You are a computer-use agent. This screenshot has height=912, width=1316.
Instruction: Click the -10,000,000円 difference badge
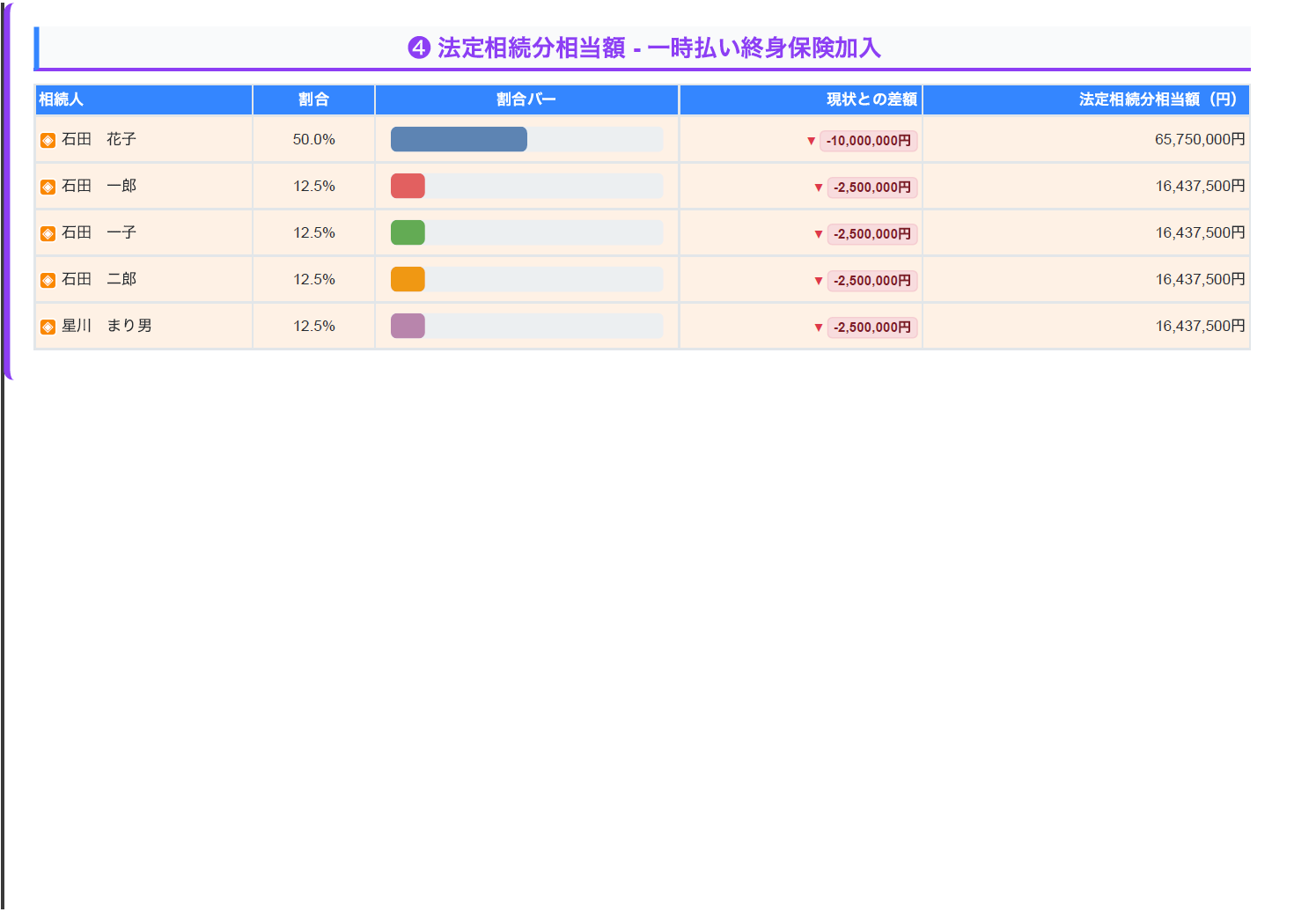coord(869,141)
